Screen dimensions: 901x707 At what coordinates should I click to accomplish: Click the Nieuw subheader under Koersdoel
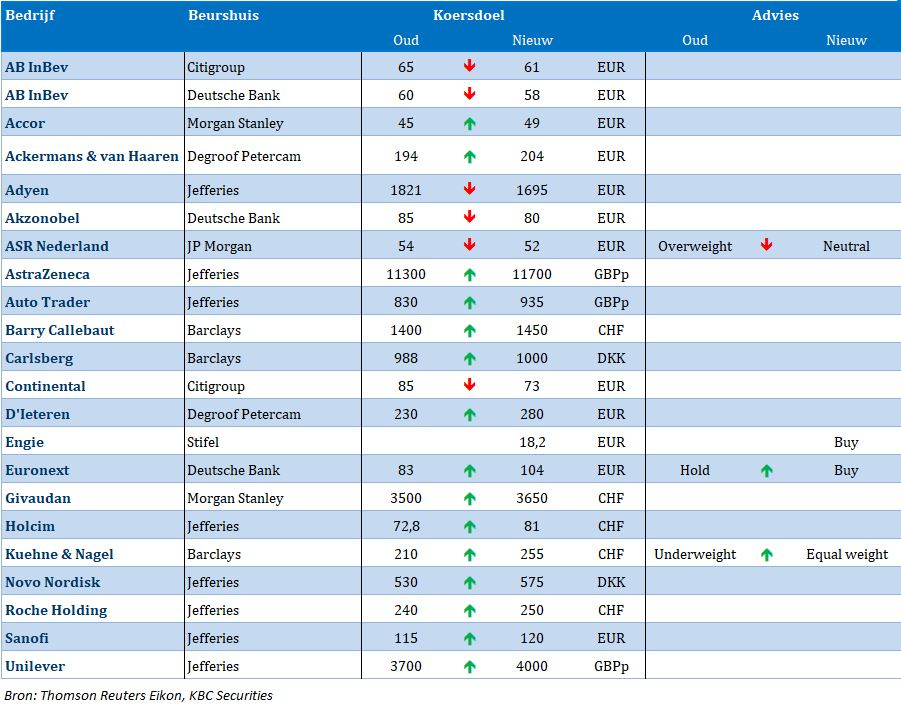[532, 40]
